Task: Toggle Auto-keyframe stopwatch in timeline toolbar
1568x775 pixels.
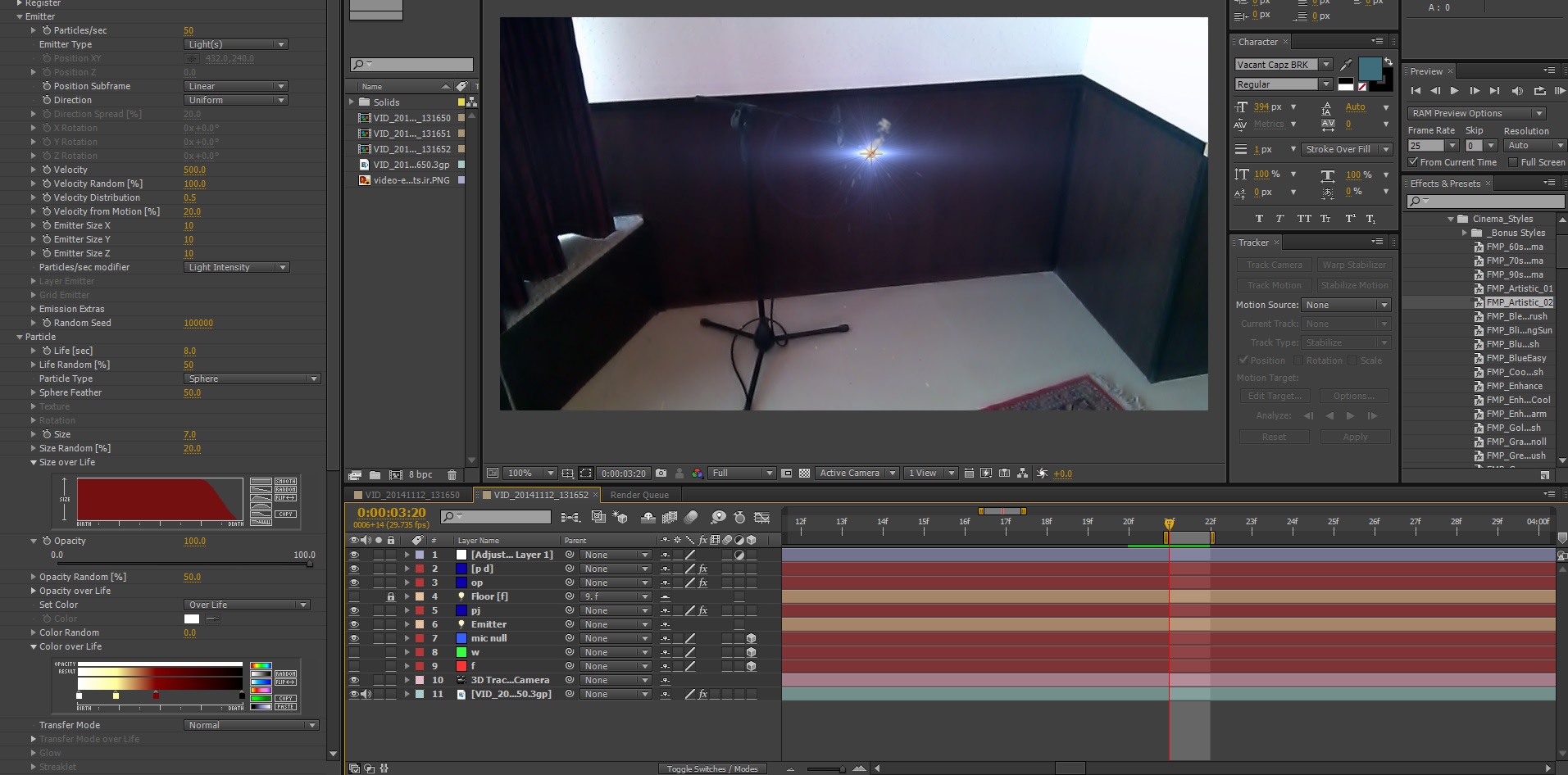Action: click(739, 517)
